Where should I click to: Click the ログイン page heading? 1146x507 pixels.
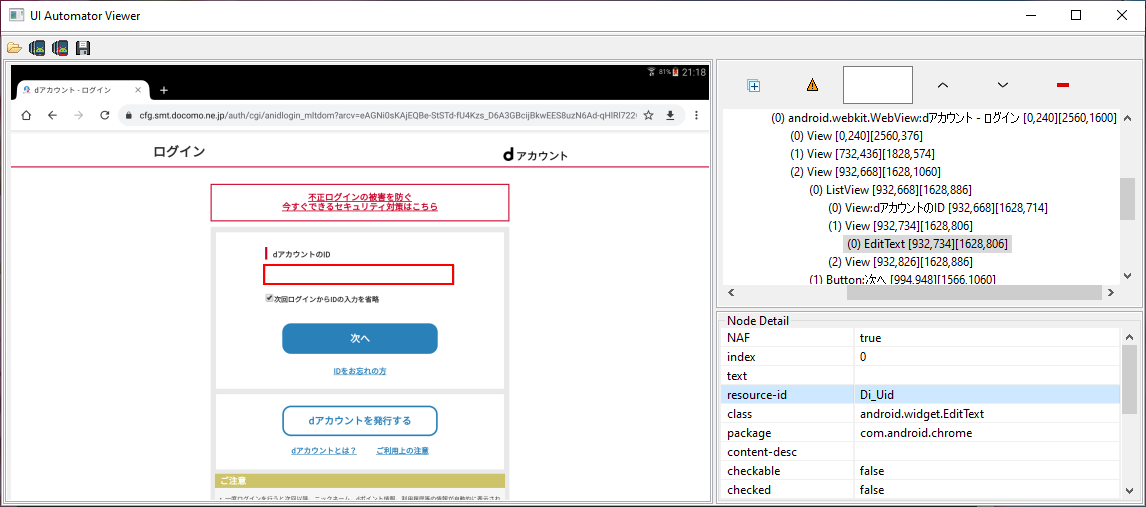(179, 152)
